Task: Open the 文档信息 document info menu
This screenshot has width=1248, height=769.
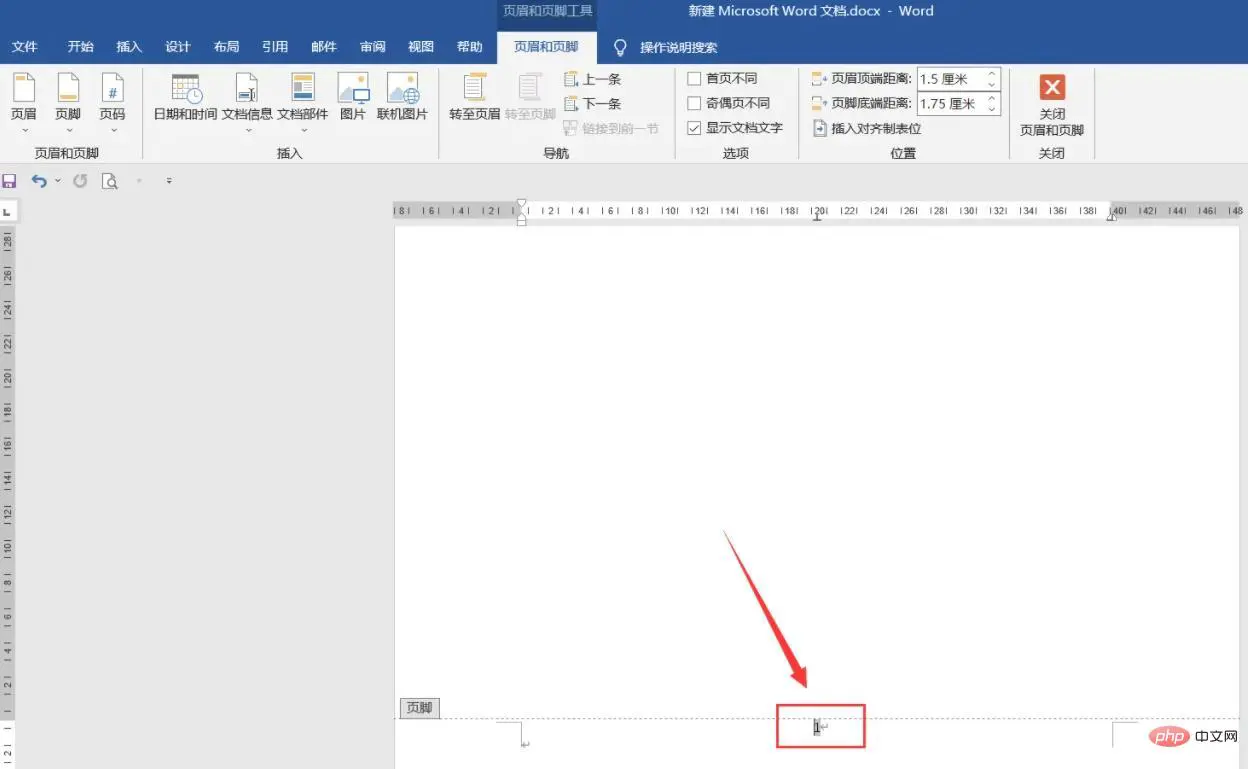Action: (247, 103)
